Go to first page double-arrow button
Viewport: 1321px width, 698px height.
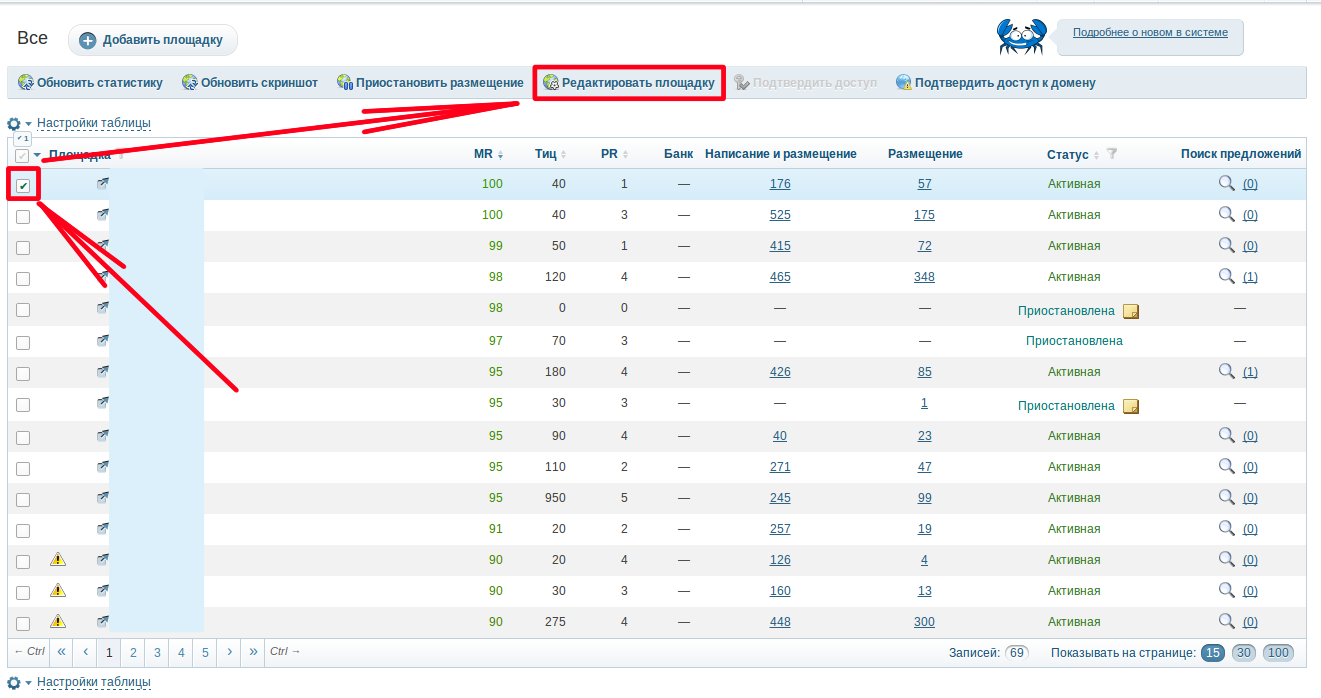click(x=61, y=652)
